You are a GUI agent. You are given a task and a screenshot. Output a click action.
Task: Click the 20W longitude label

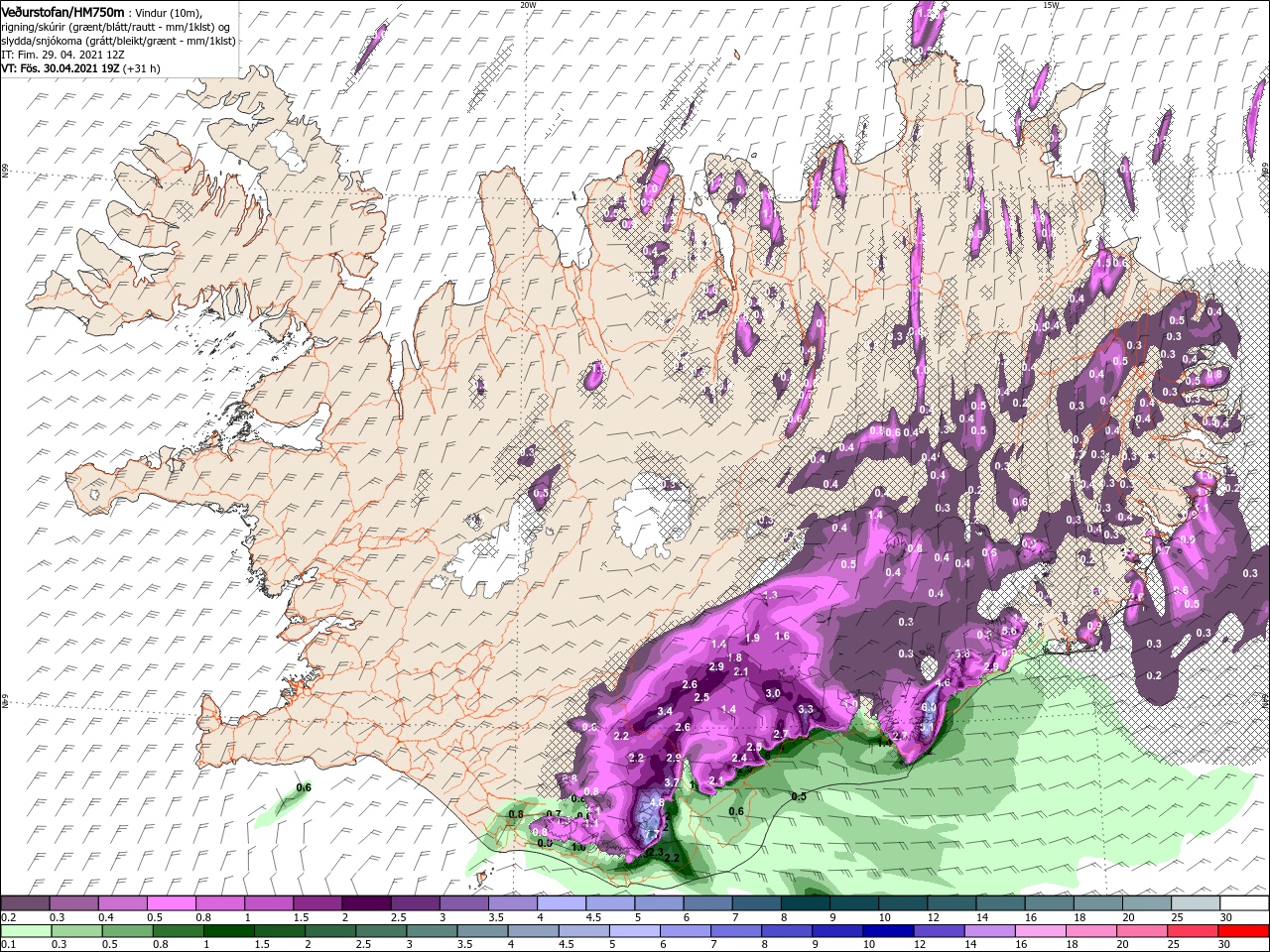528,5
